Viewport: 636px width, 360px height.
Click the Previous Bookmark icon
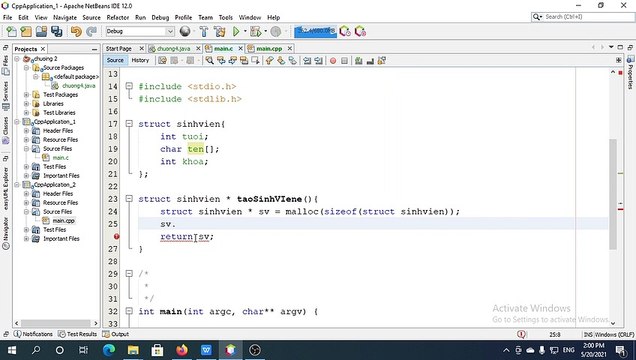[269, 60]
